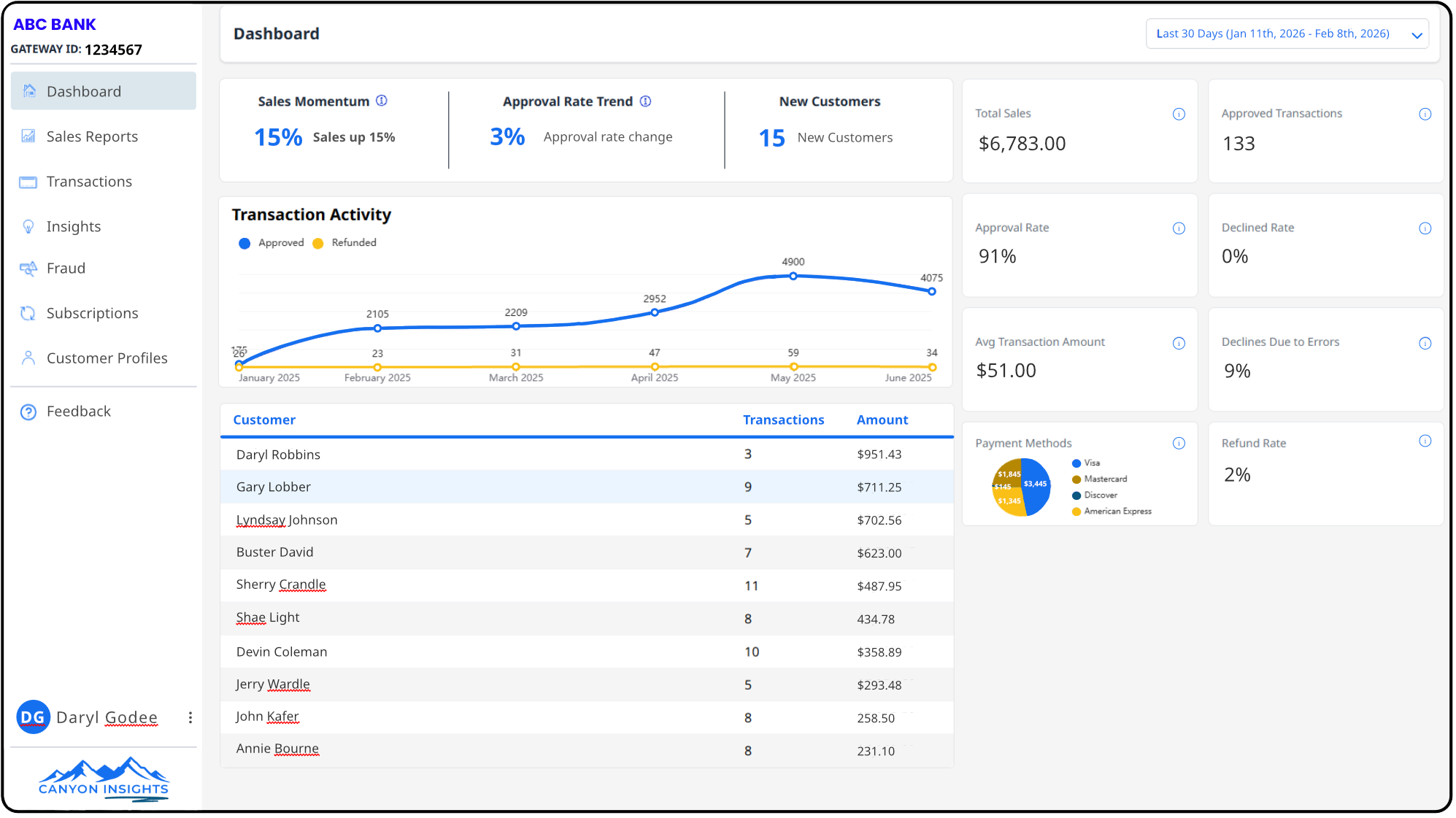1456x818 pixels.
Task: Click the Total Sales info icon
Action: (x=1179, y=114)
